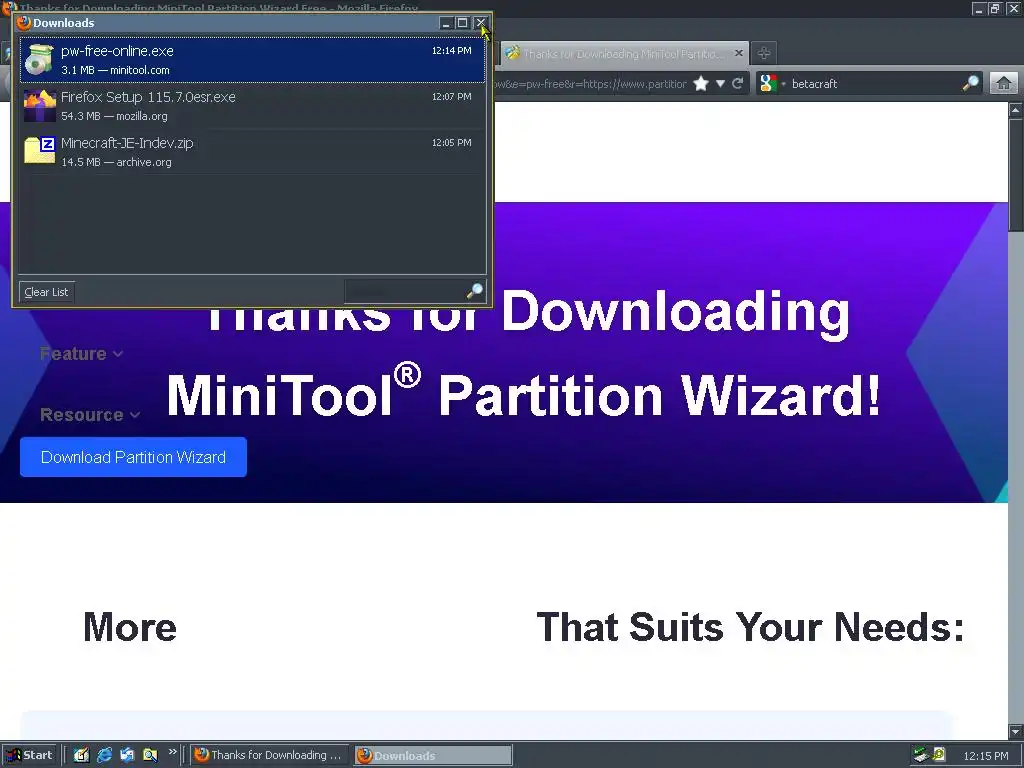Click the pw-free-online.exe installer icon
This screenshot has height=768, width=1024.
[x=39, y=60]
